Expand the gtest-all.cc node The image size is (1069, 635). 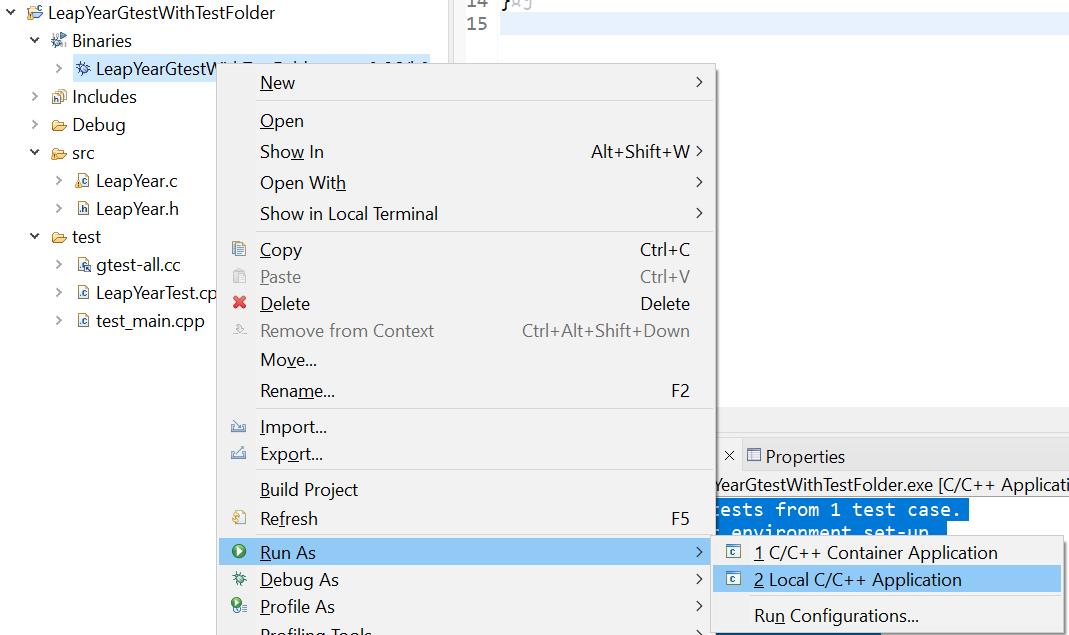tap(59, 265)
